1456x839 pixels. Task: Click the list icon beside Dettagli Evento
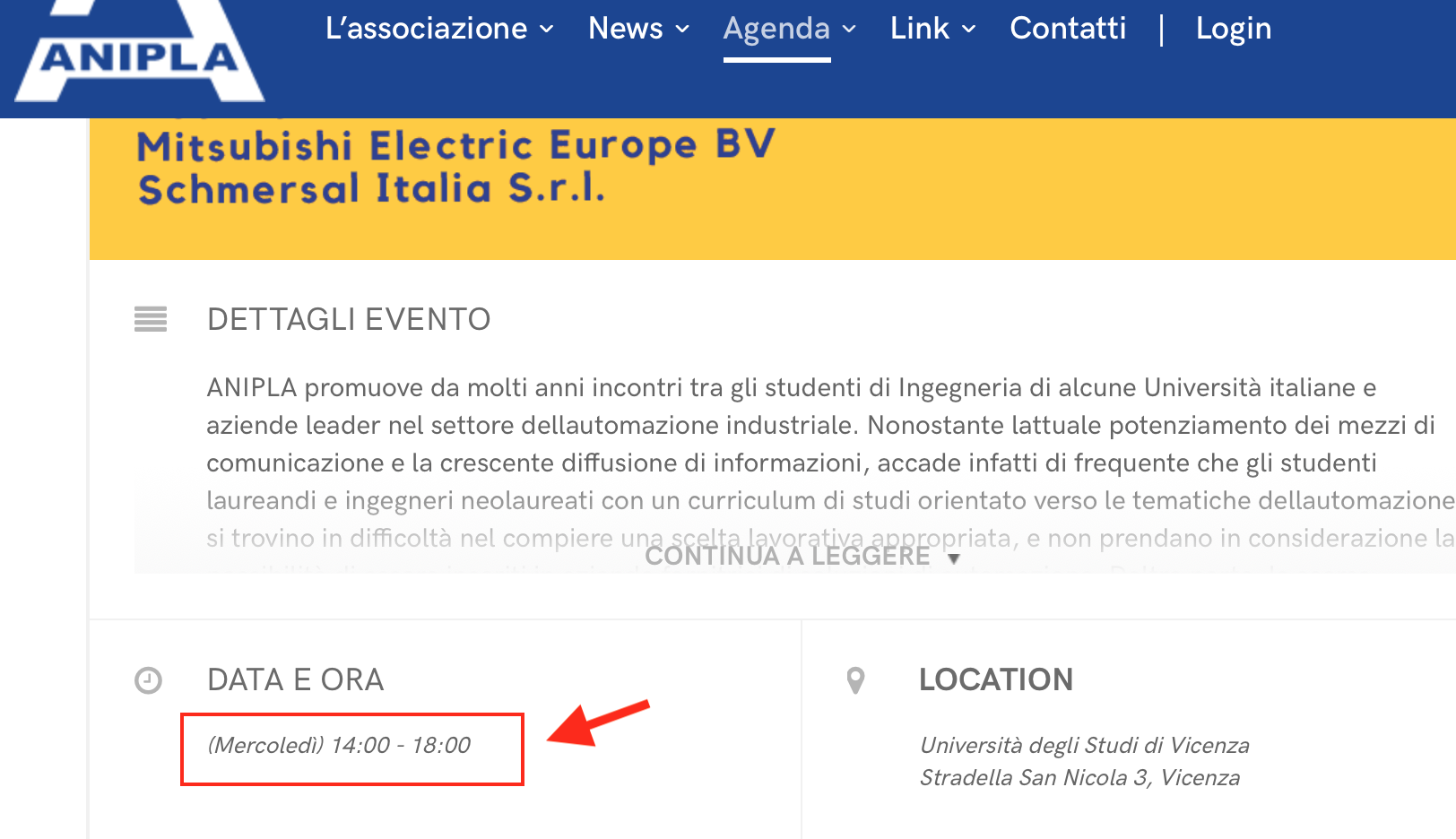click(x=151, y=319)
